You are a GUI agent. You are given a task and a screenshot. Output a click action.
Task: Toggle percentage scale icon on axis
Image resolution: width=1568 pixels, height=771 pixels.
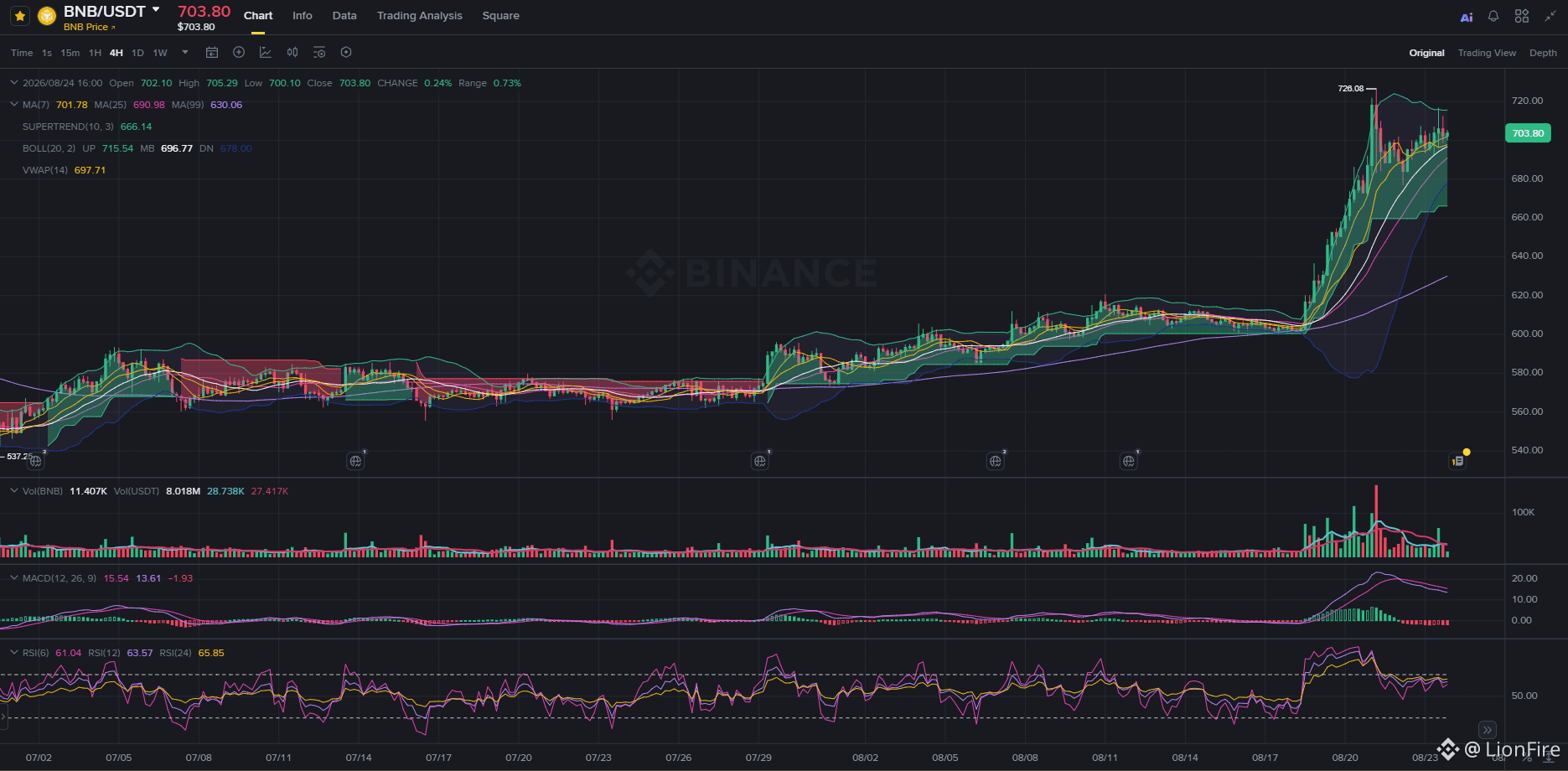[x=1526, y=758]
